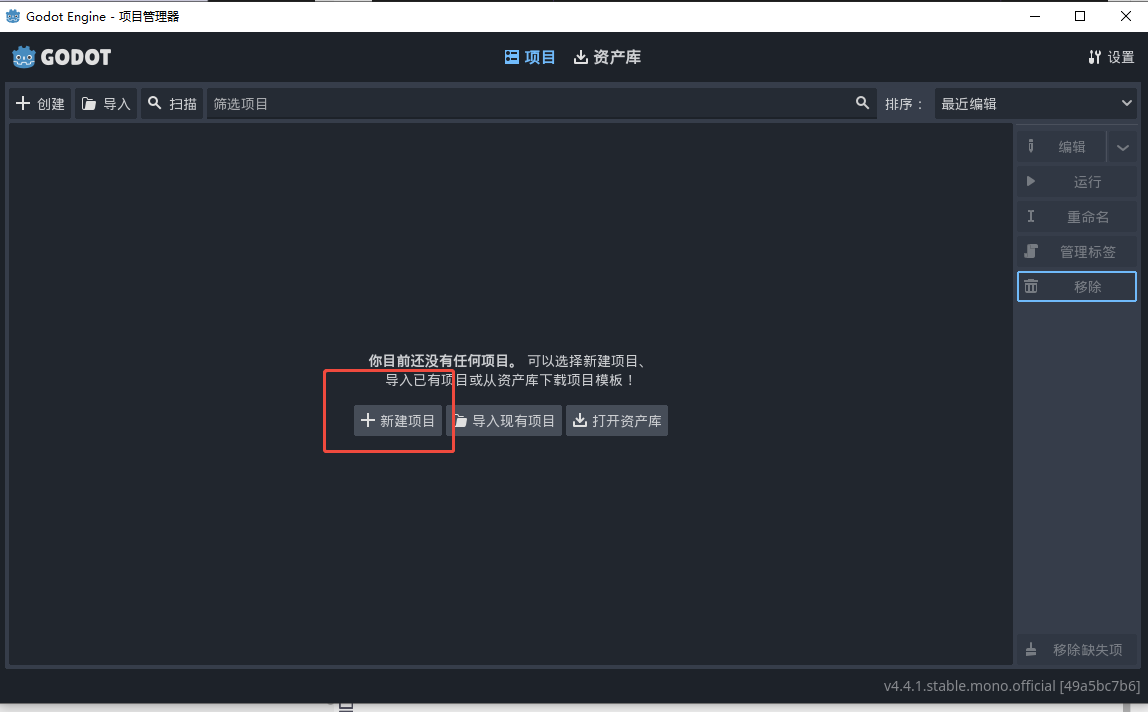Click the 新建项目 new project button
Screen dimensions: 1148x712
tap(398, 420)
